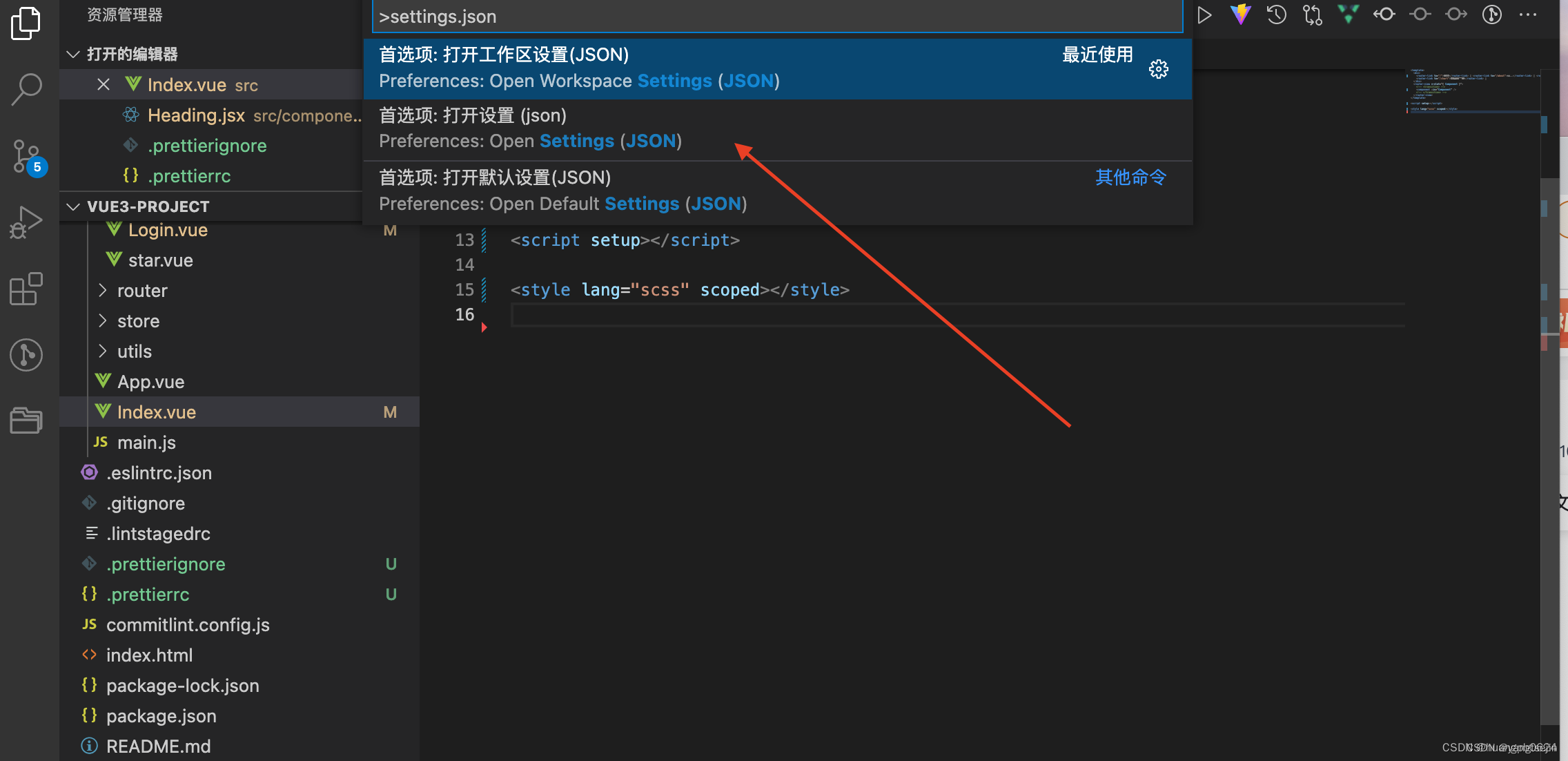Open the Project Manager folder icon
The image size is (1568, 761).
point(26,420)
